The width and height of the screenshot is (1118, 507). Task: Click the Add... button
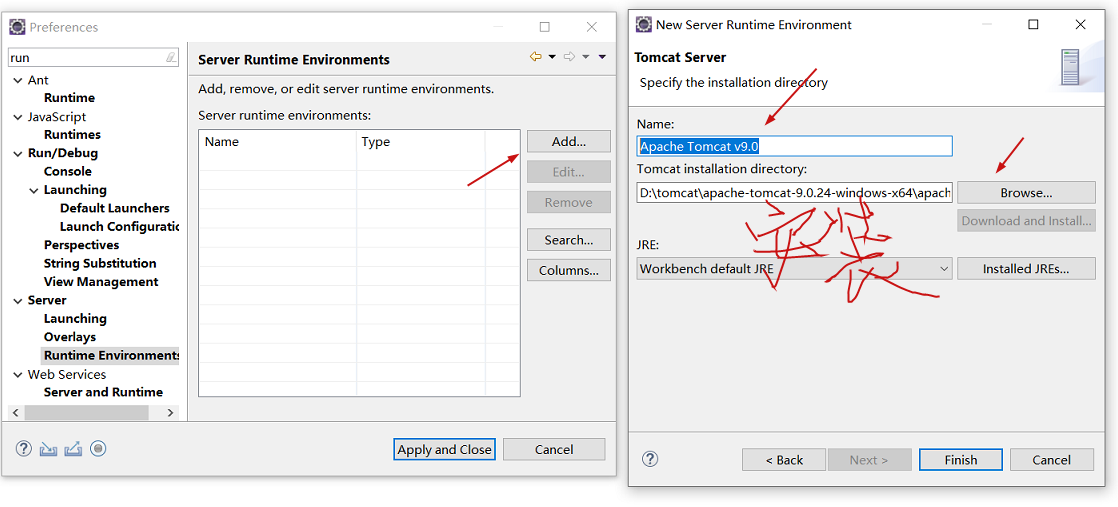coord(568,141)
